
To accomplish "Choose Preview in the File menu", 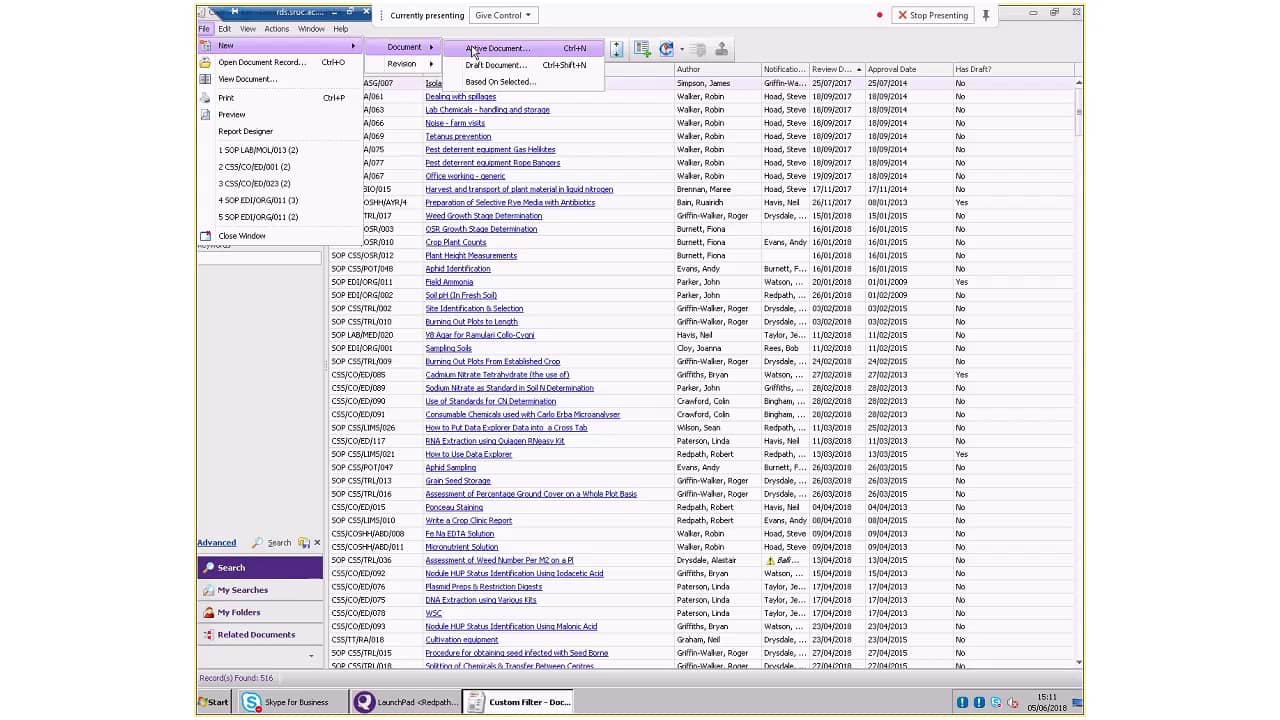I will [x=279, y=115].
